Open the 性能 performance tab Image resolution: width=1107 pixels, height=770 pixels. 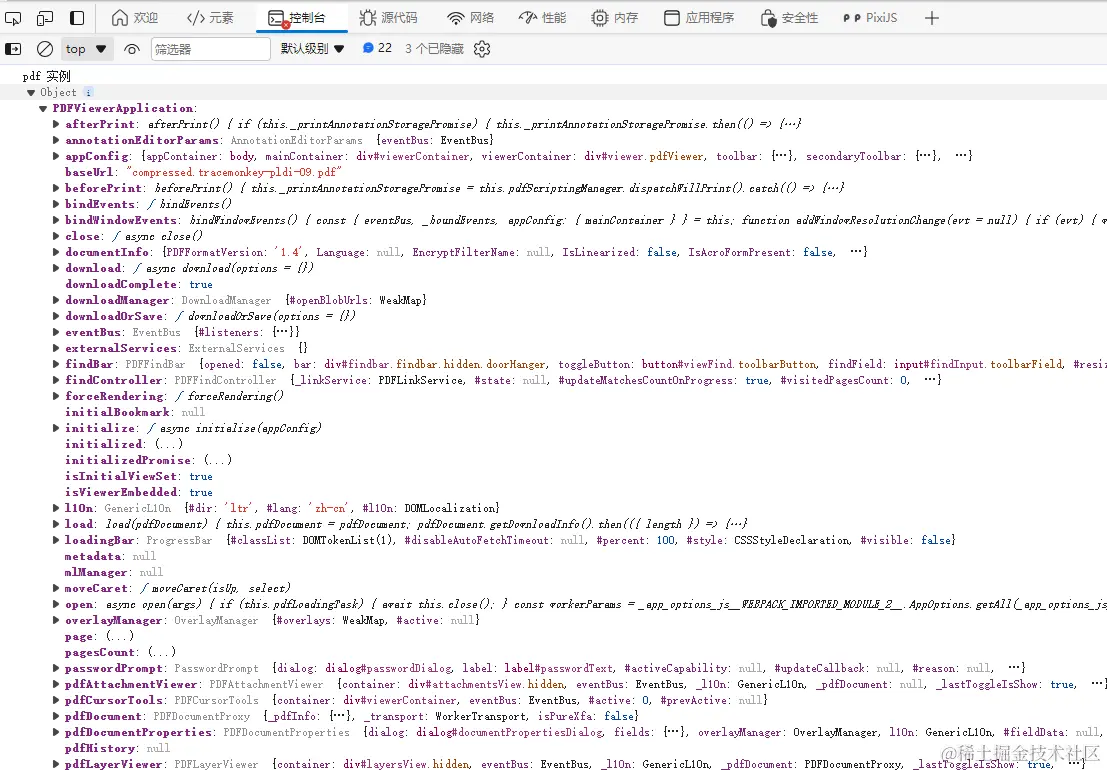click(542, 18)
